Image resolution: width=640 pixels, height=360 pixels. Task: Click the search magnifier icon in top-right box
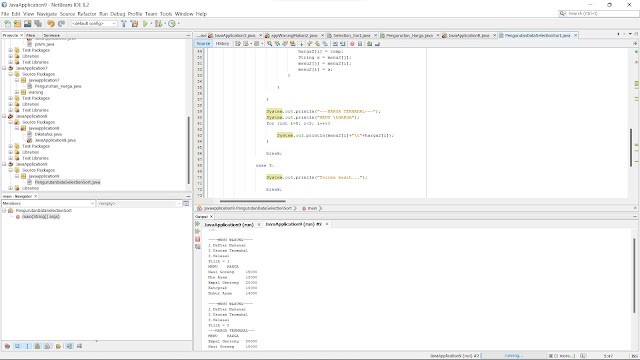click(562, 13)
